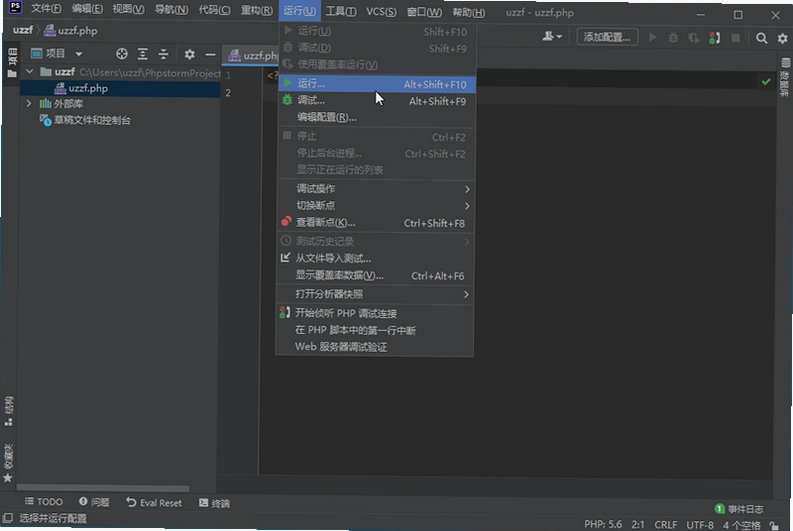Open the VCS(S) menu

click(x=381, y=12)
